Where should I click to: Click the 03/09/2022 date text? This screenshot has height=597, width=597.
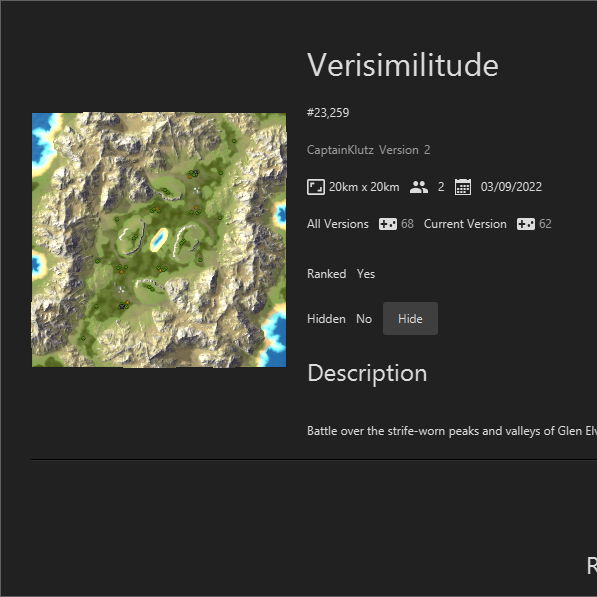(511, 187)
